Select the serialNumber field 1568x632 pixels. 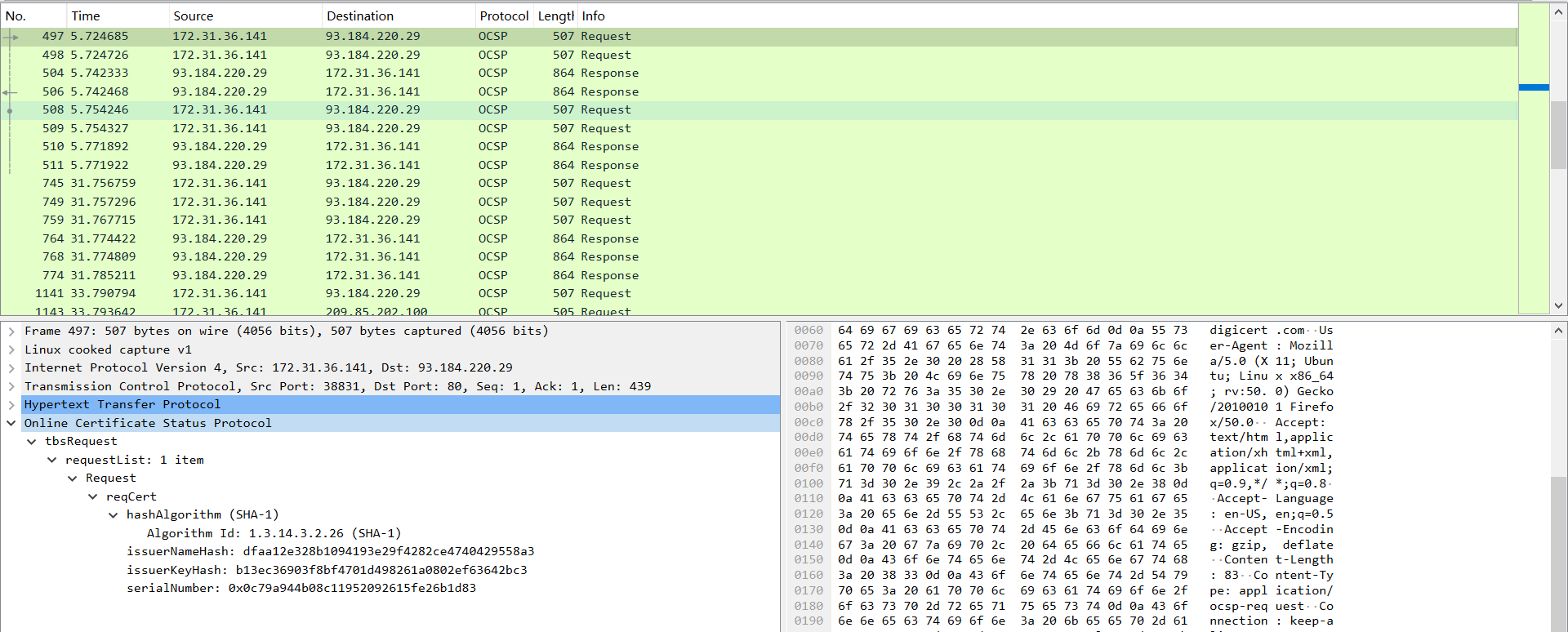tap(301, 588)
